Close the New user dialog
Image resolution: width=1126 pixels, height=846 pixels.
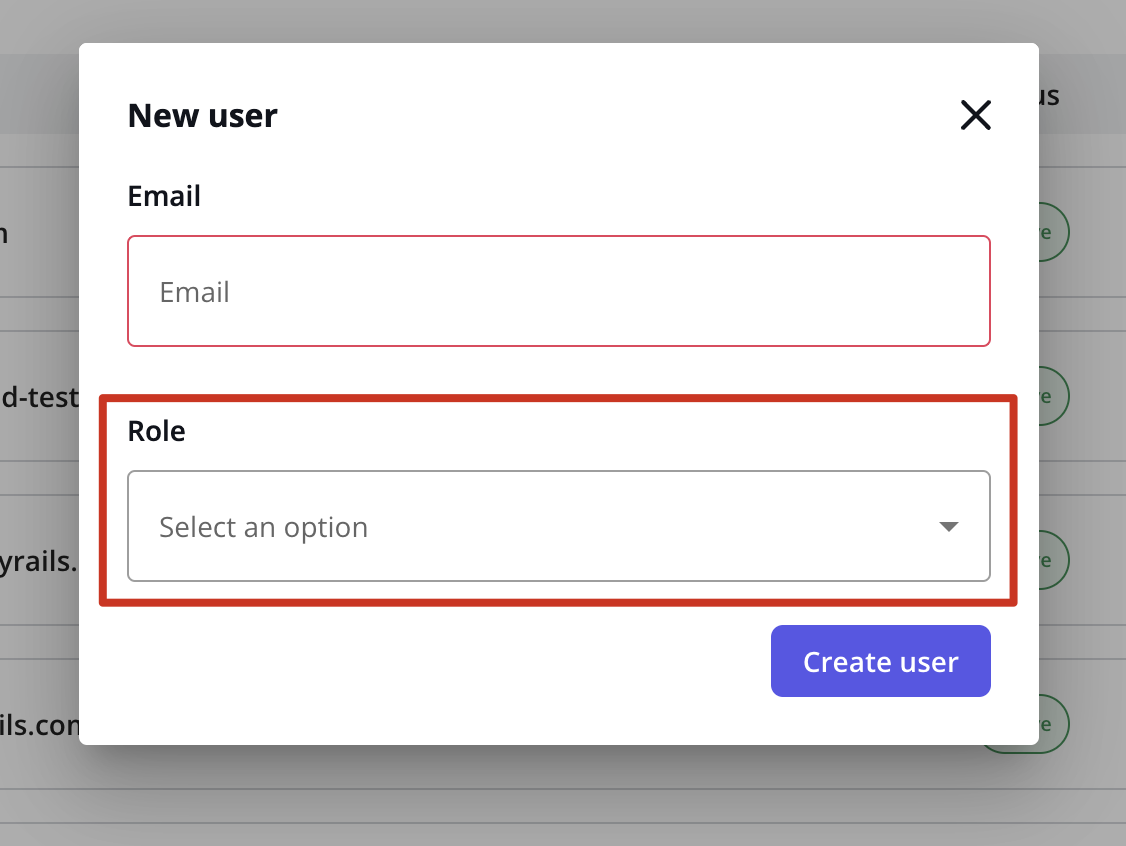[975, 116]
